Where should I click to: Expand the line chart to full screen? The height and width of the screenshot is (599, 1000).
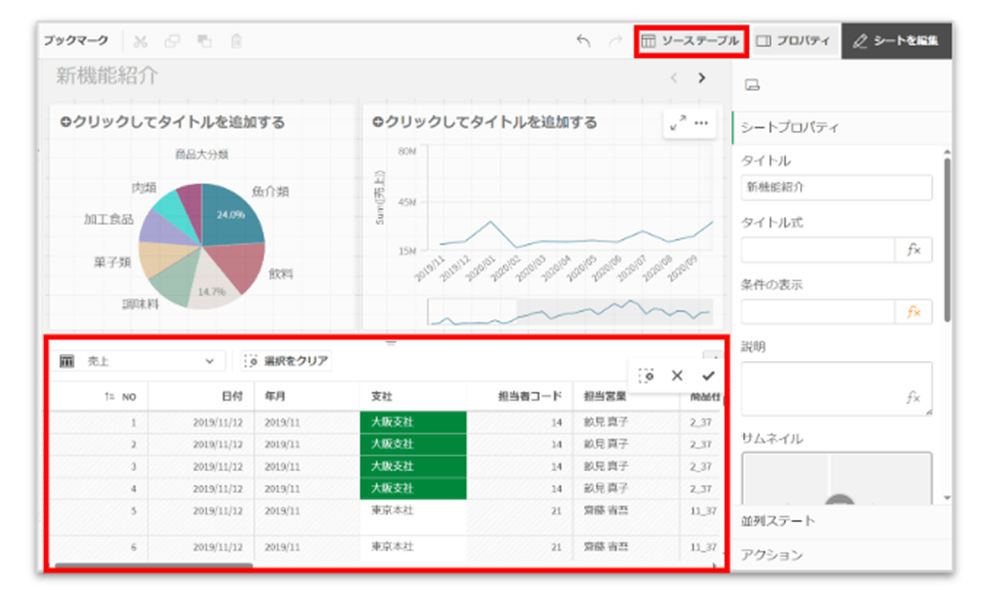click(x=678, y=123)
